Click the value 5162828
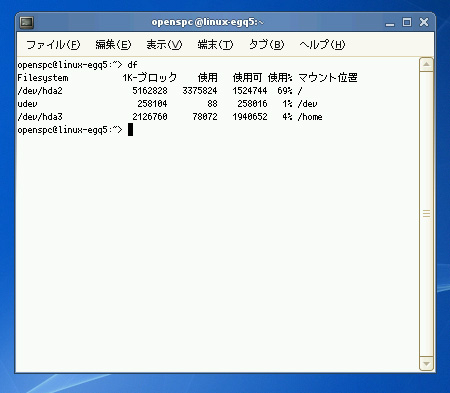The height and width of the screenshot is (393, 450). point(150,91)
